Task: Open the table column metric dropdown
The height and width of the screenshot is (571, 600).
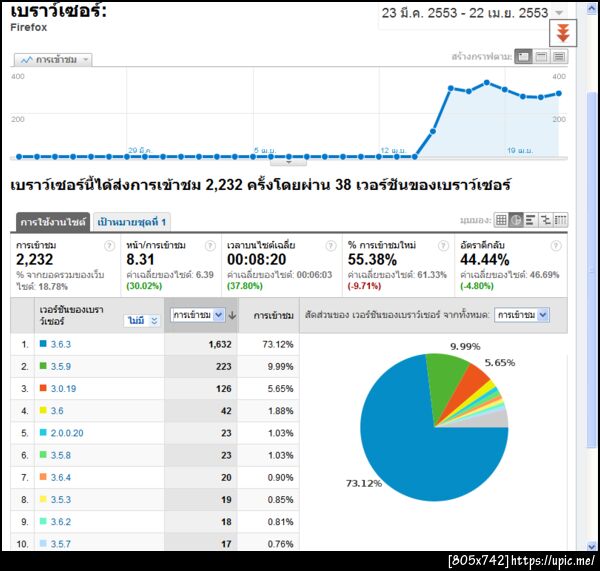Action: pos(197,315)
